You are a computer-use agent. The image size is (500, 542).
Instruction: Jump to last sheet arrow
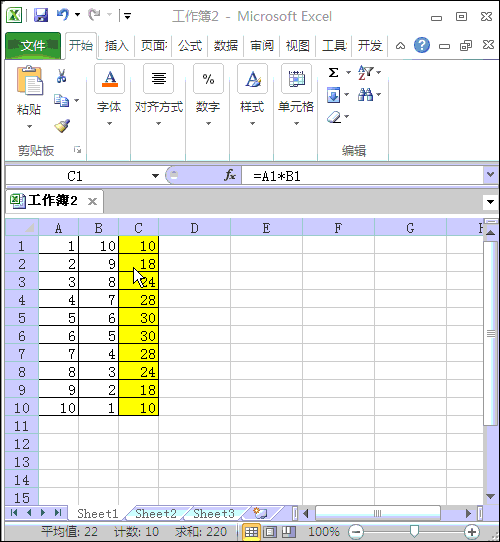[58, 513]
